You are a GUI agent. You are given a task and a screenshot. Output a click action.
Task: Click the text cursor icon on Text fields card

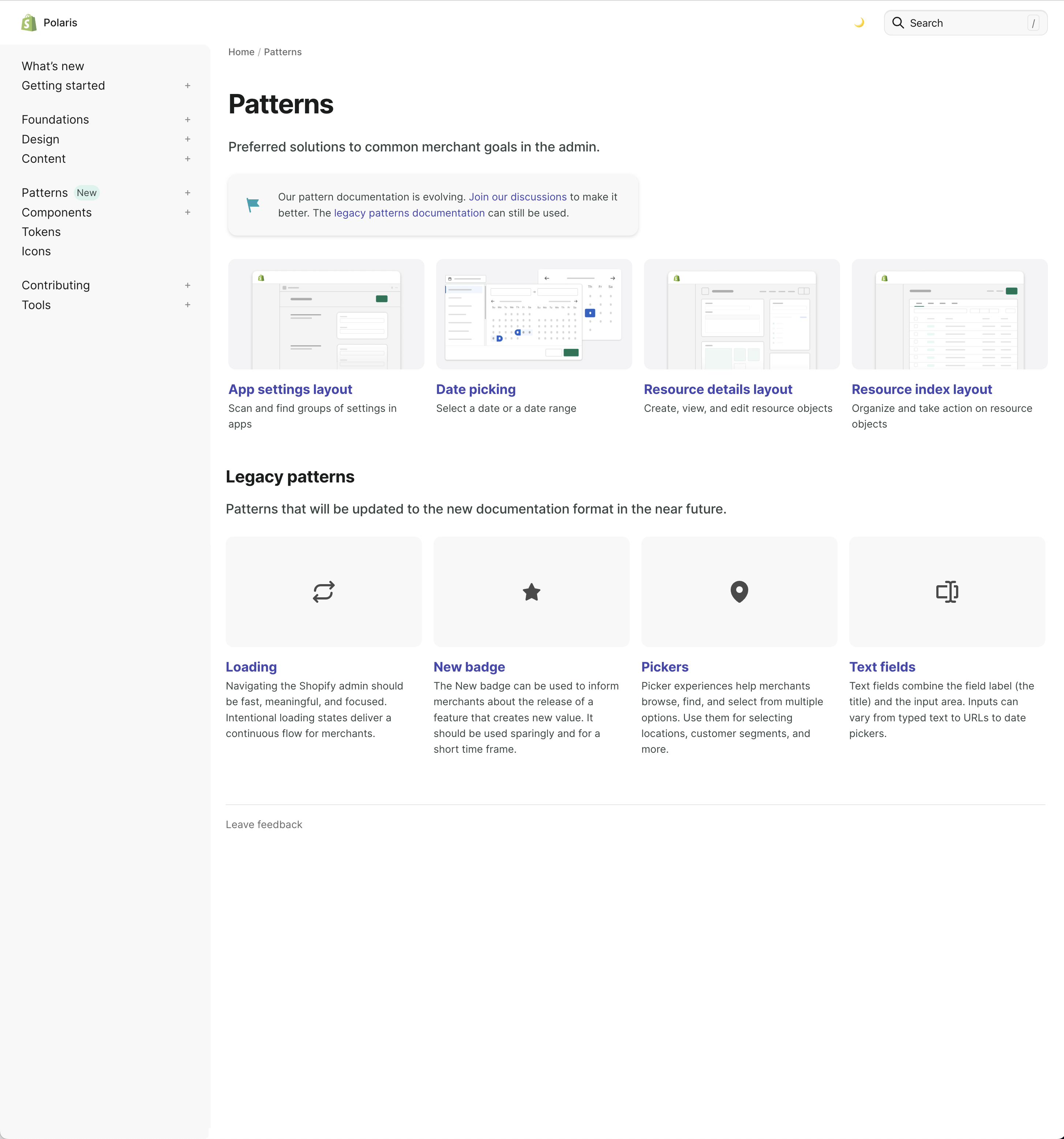tap(947, 592)
